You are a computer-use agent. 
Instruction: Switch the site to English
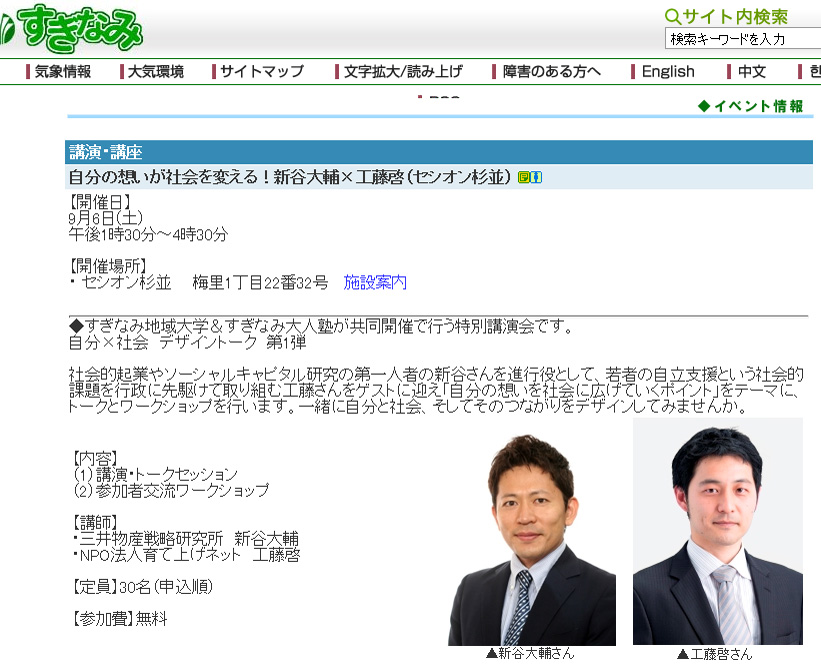(x=667, y=71)
